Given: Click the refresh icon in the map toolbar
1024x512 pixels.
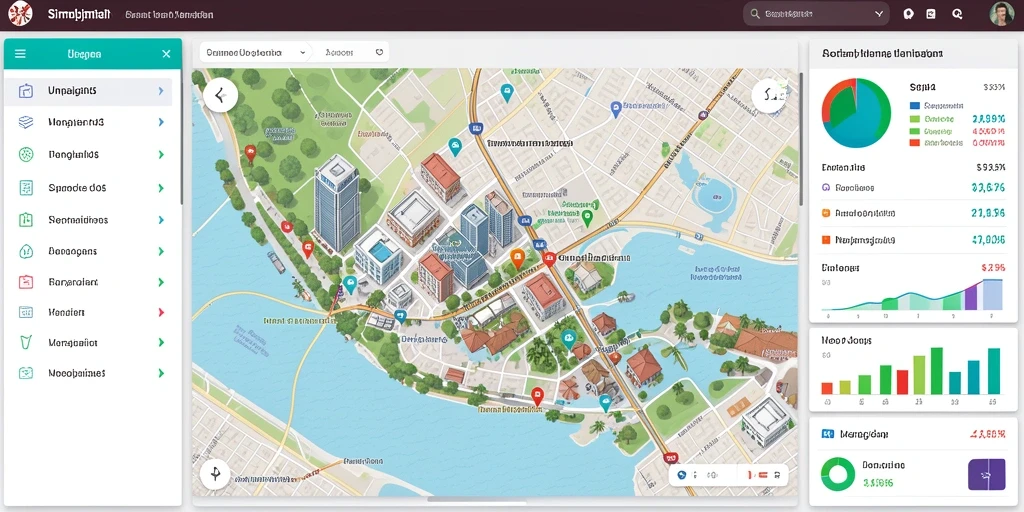Looking at the screenshot, I should 379,52.
